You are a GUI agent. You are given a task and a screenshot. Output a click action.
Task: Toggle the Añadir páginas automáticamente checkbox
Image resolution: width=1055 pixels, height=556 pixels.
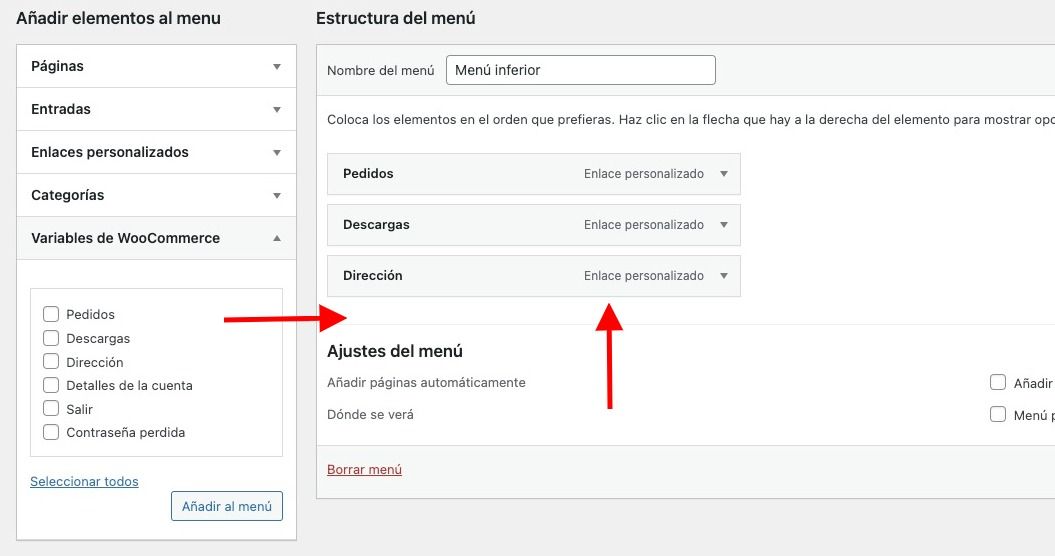998,382
